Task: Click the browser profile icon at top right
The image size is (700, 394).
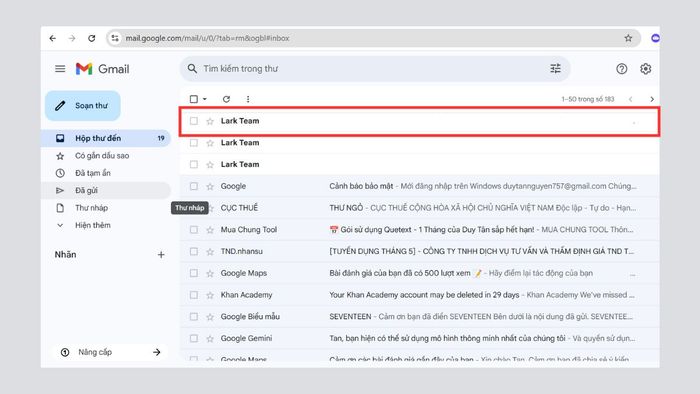Action: [655, 38]
